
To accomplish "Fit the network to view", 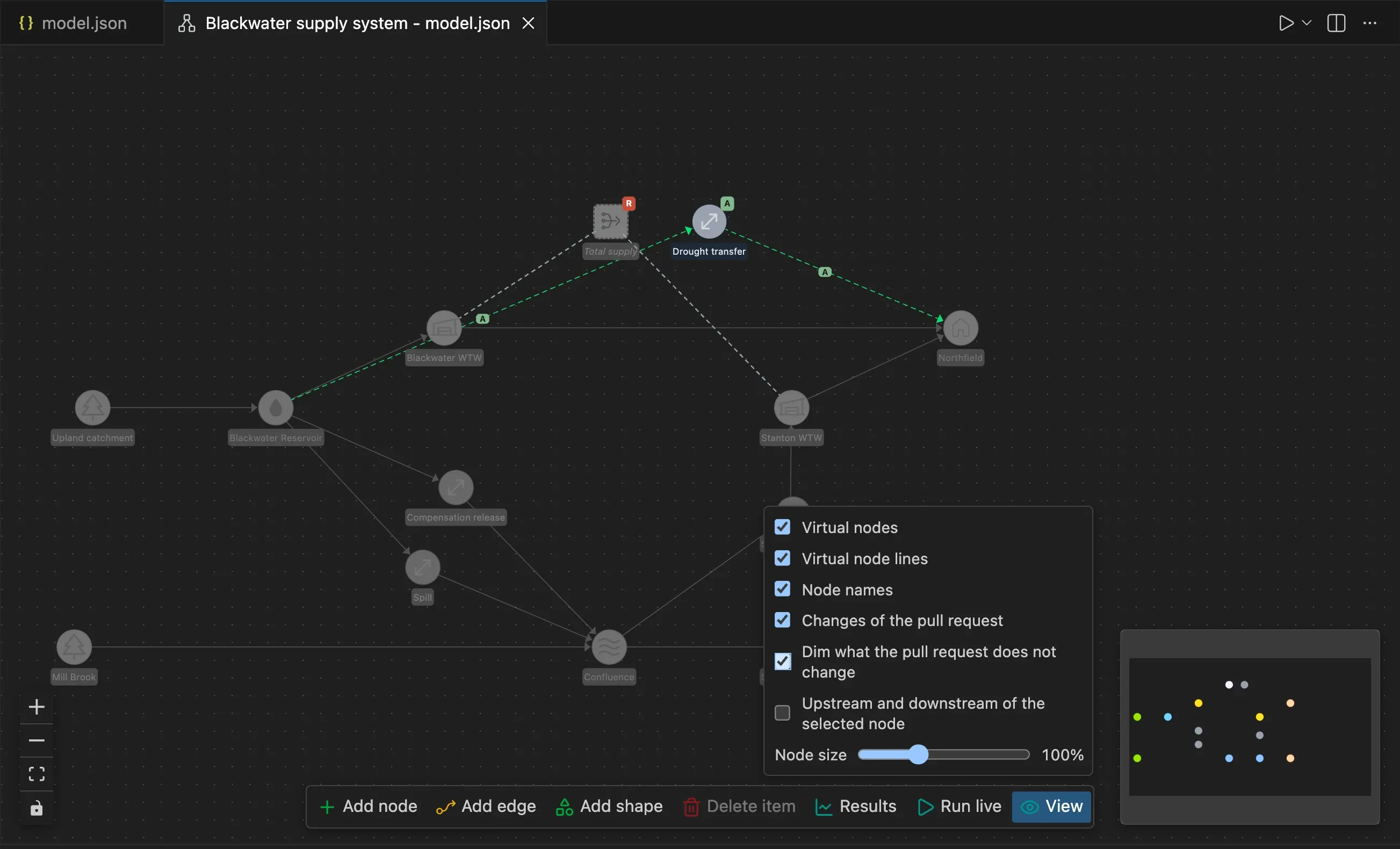I will (37, 774).
